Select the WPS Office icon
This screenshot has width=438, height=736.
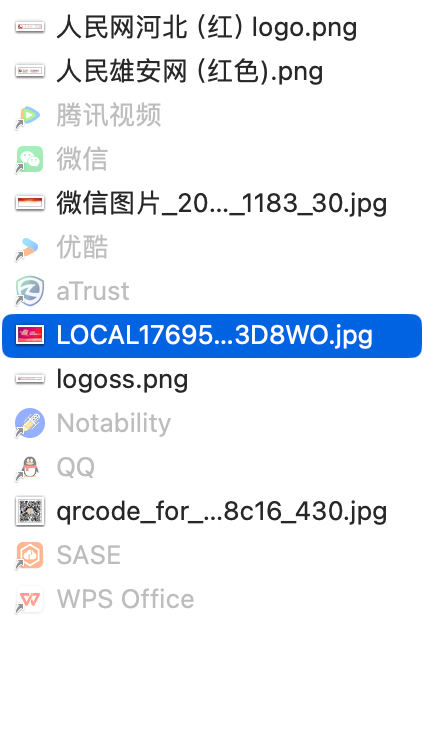point(30,599)
